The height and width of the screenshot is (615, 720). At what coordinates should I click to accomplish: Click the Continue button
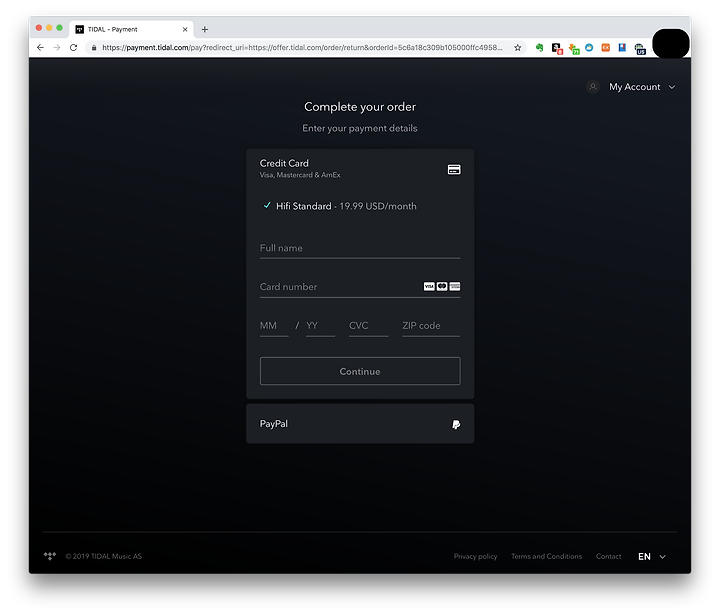click(x=360, y=371)
